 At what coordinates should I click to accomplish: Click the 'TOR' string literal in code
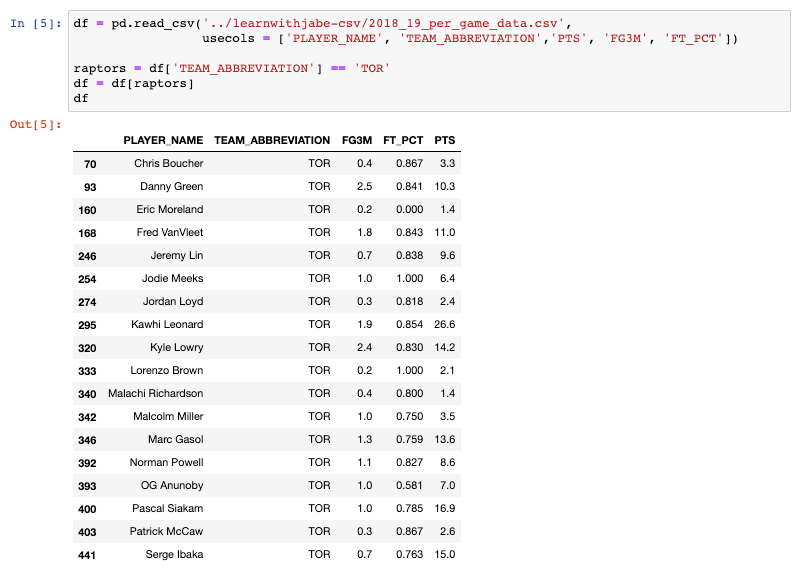(372, 68)
